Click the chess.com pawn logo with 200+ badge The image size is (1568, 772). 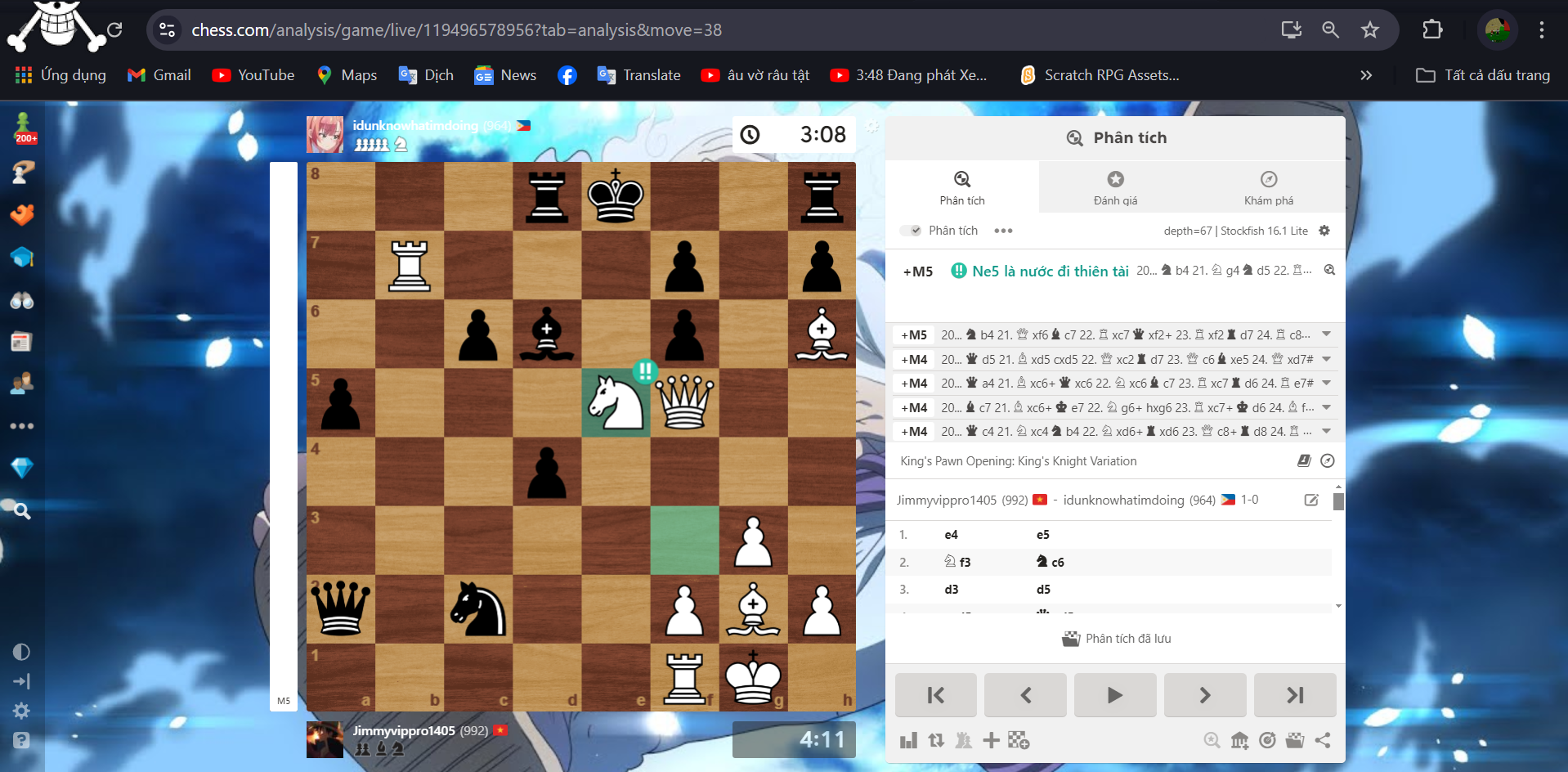24,128
